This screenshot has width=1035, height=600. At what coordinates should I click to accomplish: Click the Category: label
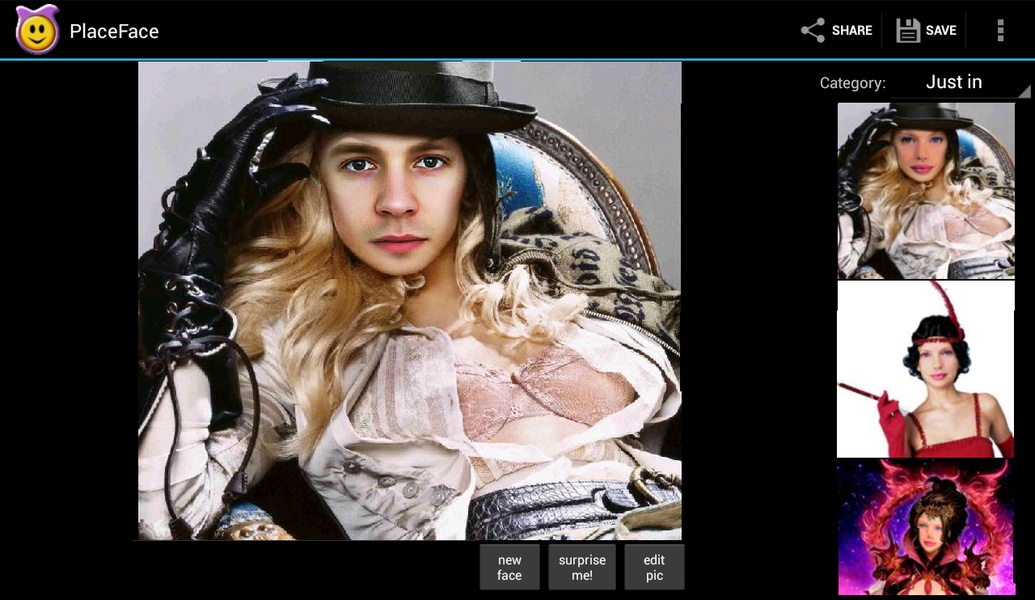[852, 83]
